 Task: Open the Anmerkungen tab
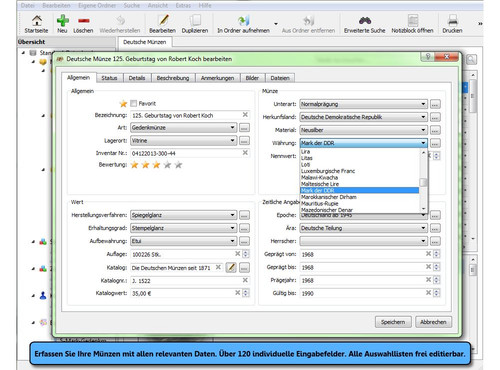point(217,78)
